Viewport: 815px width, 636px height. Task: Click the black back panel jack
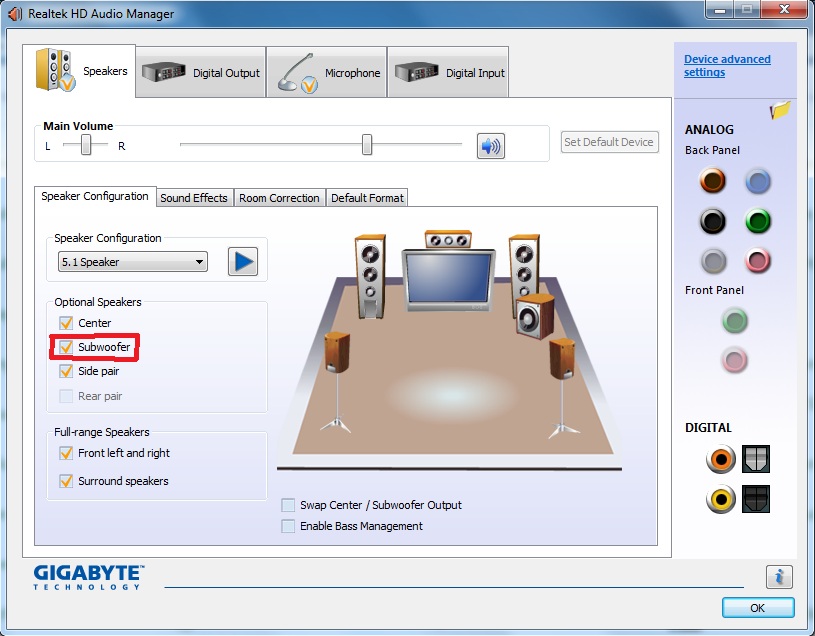click(x=713, y=221)
